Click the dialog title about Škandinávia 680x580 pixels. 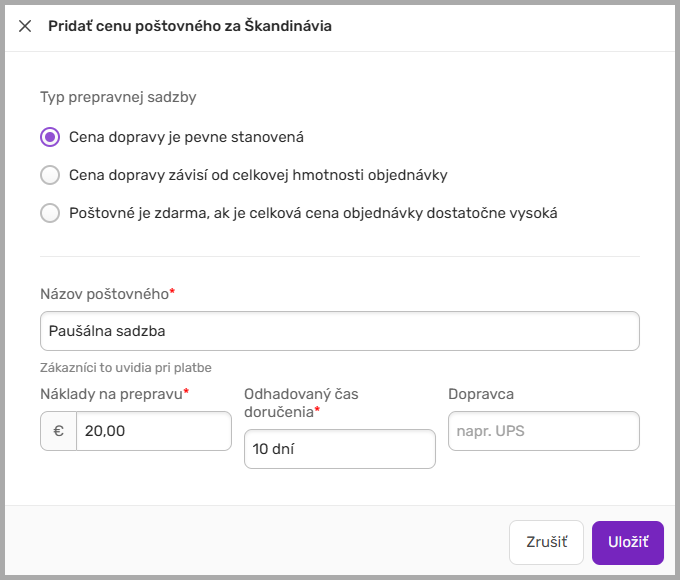[x=190, y=27]
